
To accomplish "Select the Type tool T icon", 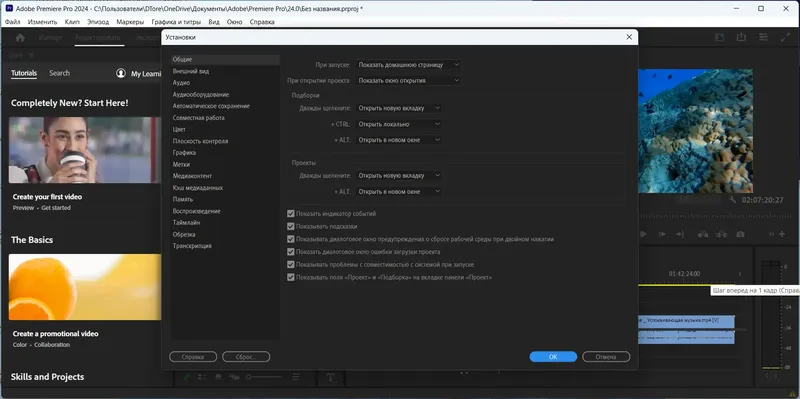I will coord(331,378).
